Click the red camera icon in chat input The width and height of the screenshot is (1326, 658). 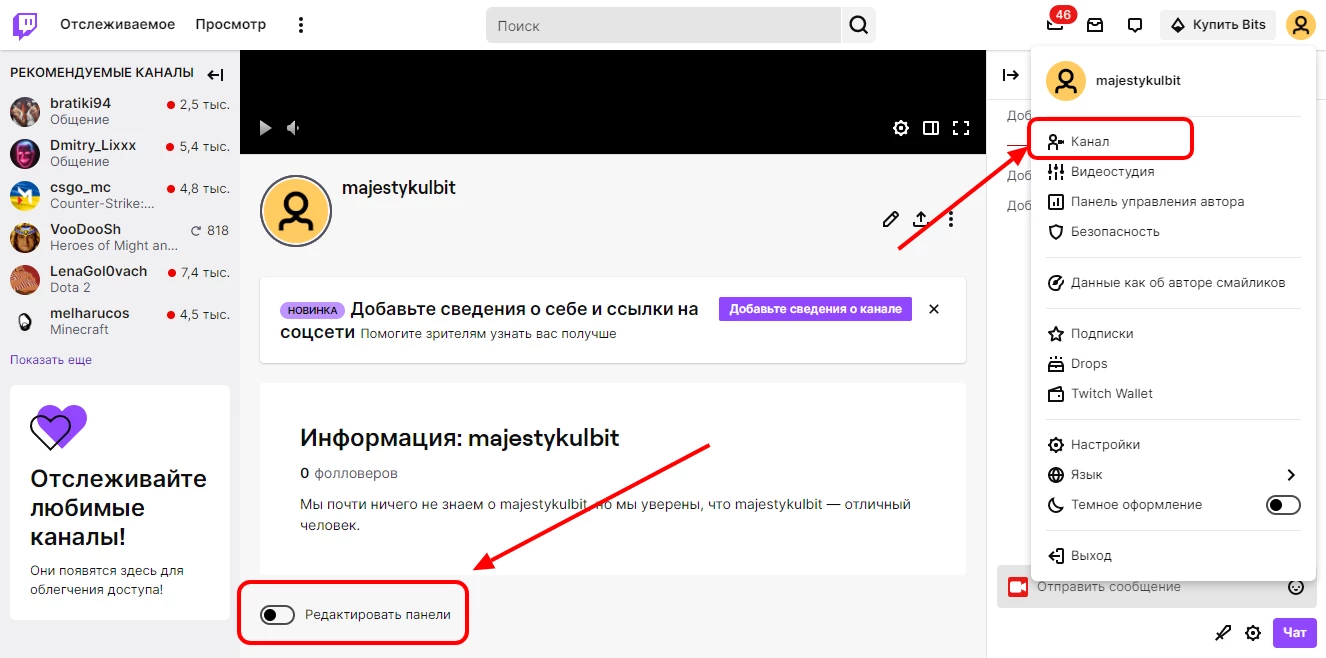(x=1018, y=587)
